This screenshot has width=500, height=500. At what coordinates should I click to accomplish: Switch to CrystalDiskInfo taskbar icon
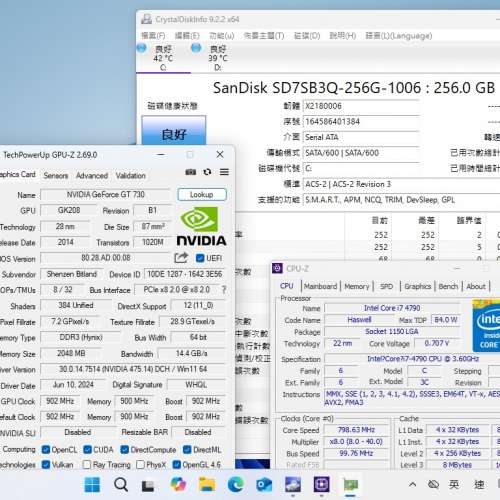click(x=293, y=485)
